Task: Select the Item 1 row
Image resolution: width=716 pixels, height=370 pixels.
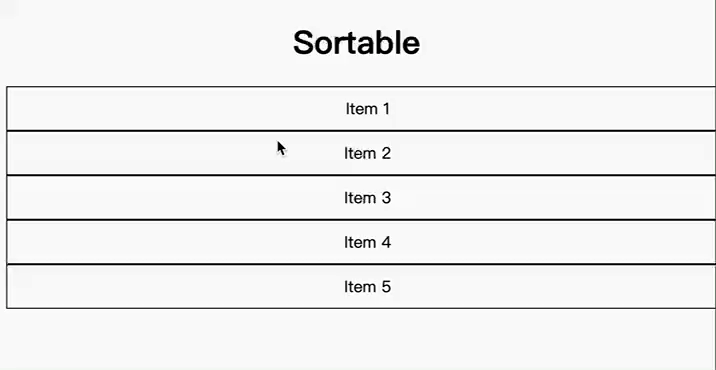Action: tap(361, 108)
